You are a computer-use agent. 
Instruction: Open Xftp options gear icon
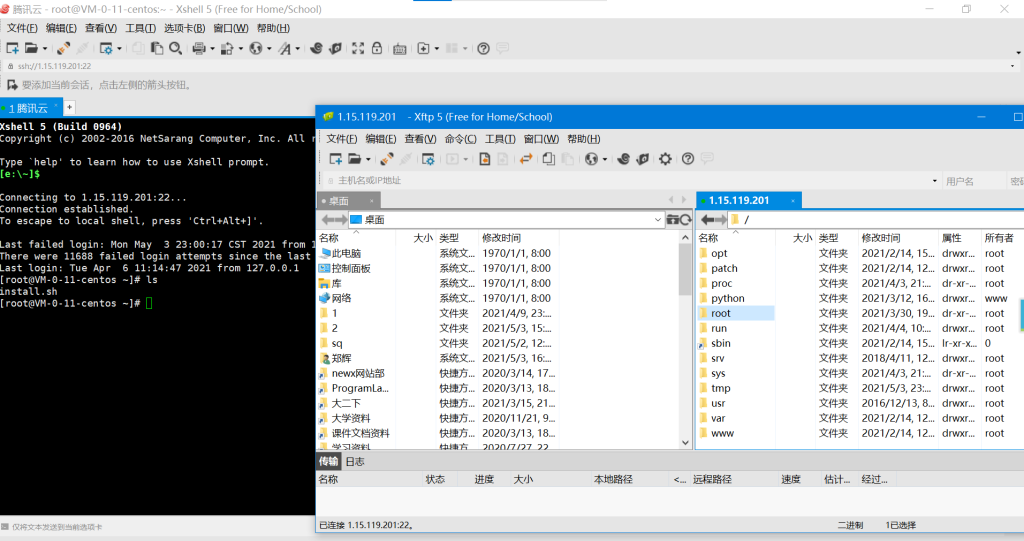[665, 159]
